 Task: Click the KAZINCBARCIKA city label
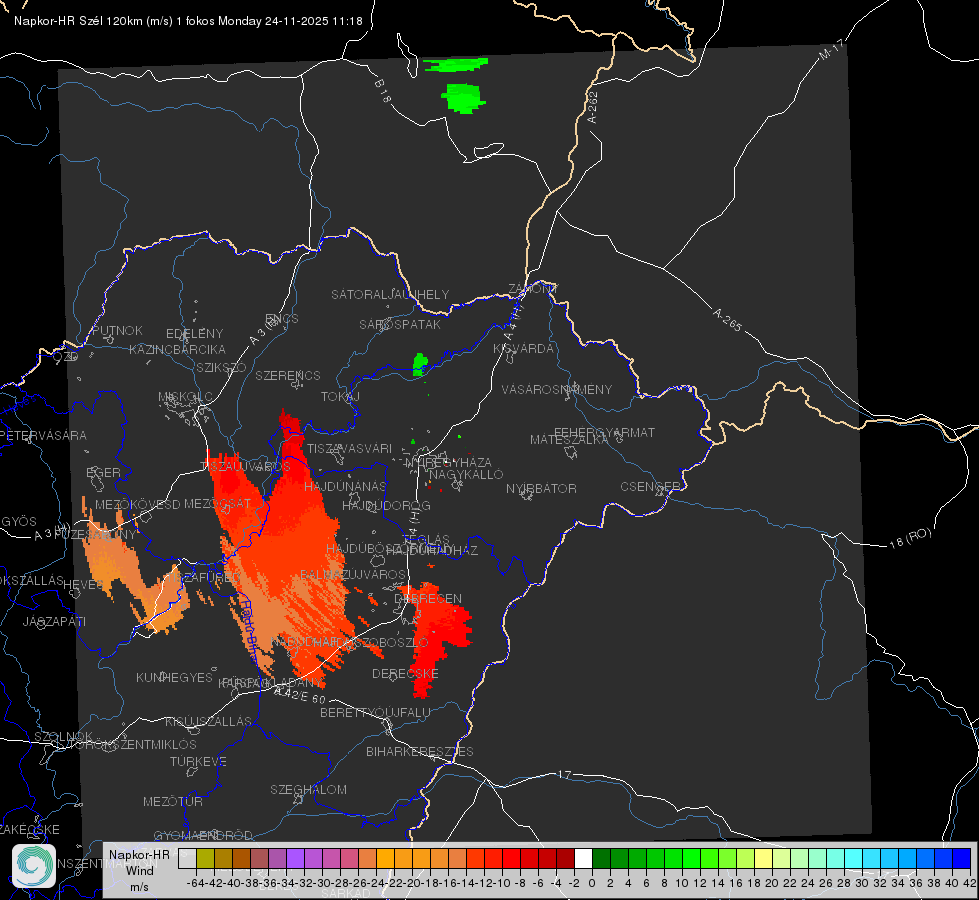point(177,349)
